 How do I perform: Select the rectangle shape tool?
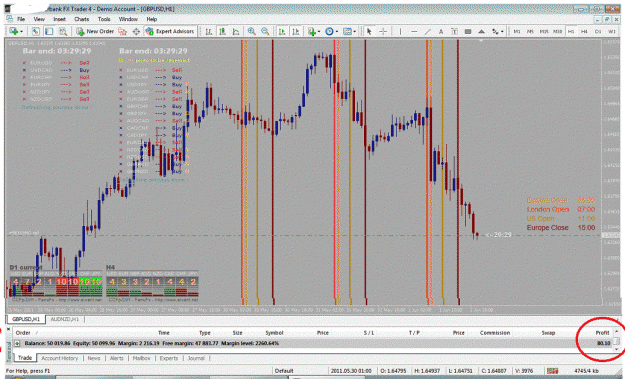[x=468, y=31]
